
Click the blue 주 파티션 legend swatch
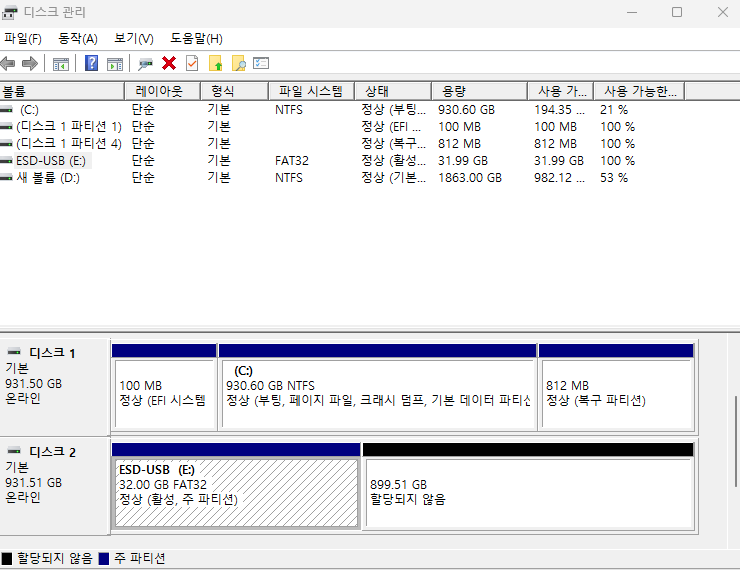tap(104, 559)
